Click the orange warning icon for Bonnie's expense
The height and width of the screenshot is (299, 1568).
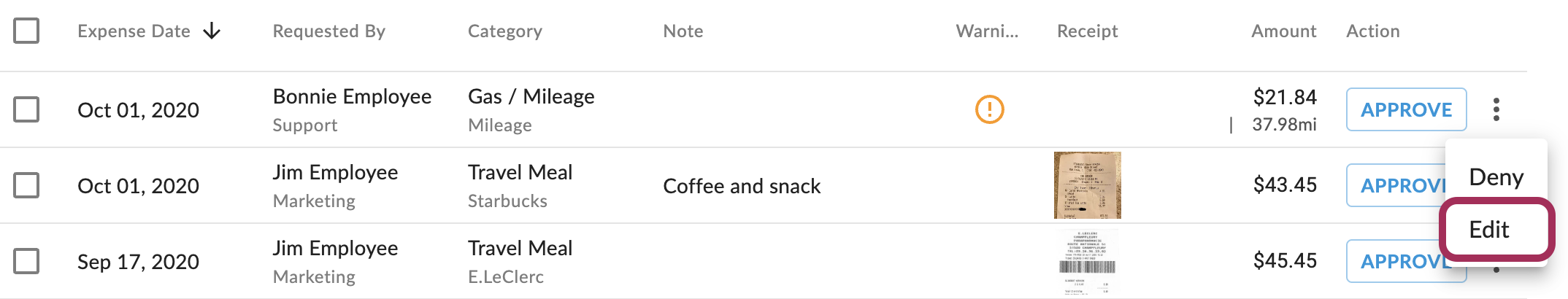coord(989,109)
